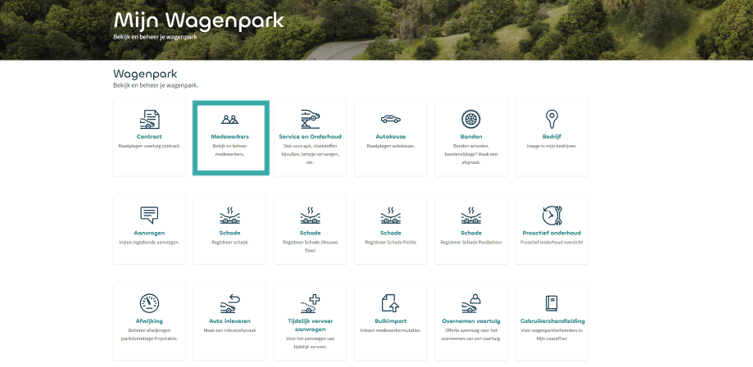Select Afwijking description about jaarkilometrage Prijsmatrix
The image size is (753, 367).
pos(149,334)
